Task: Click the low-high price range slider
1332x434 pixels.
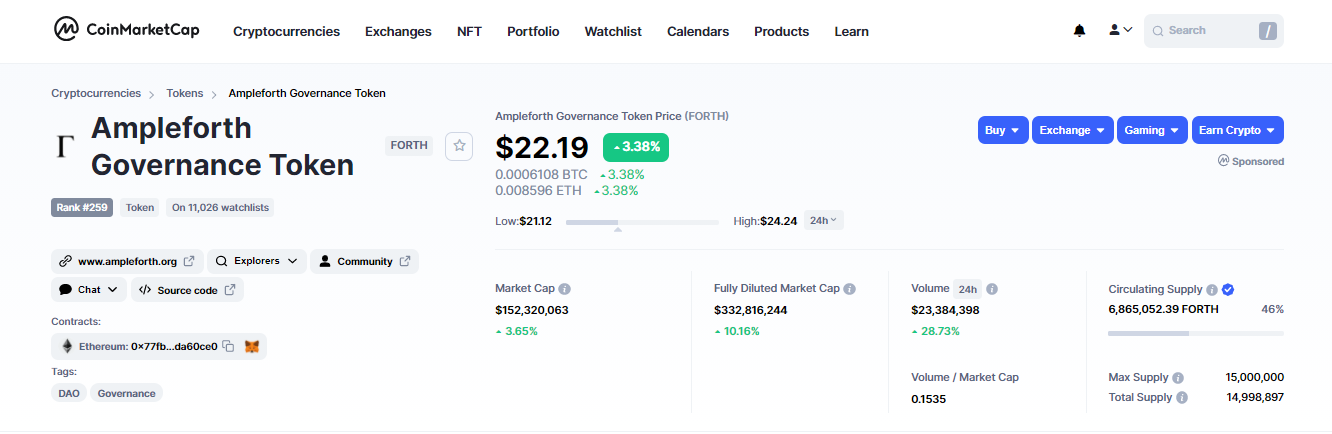Action: point(642,221)
